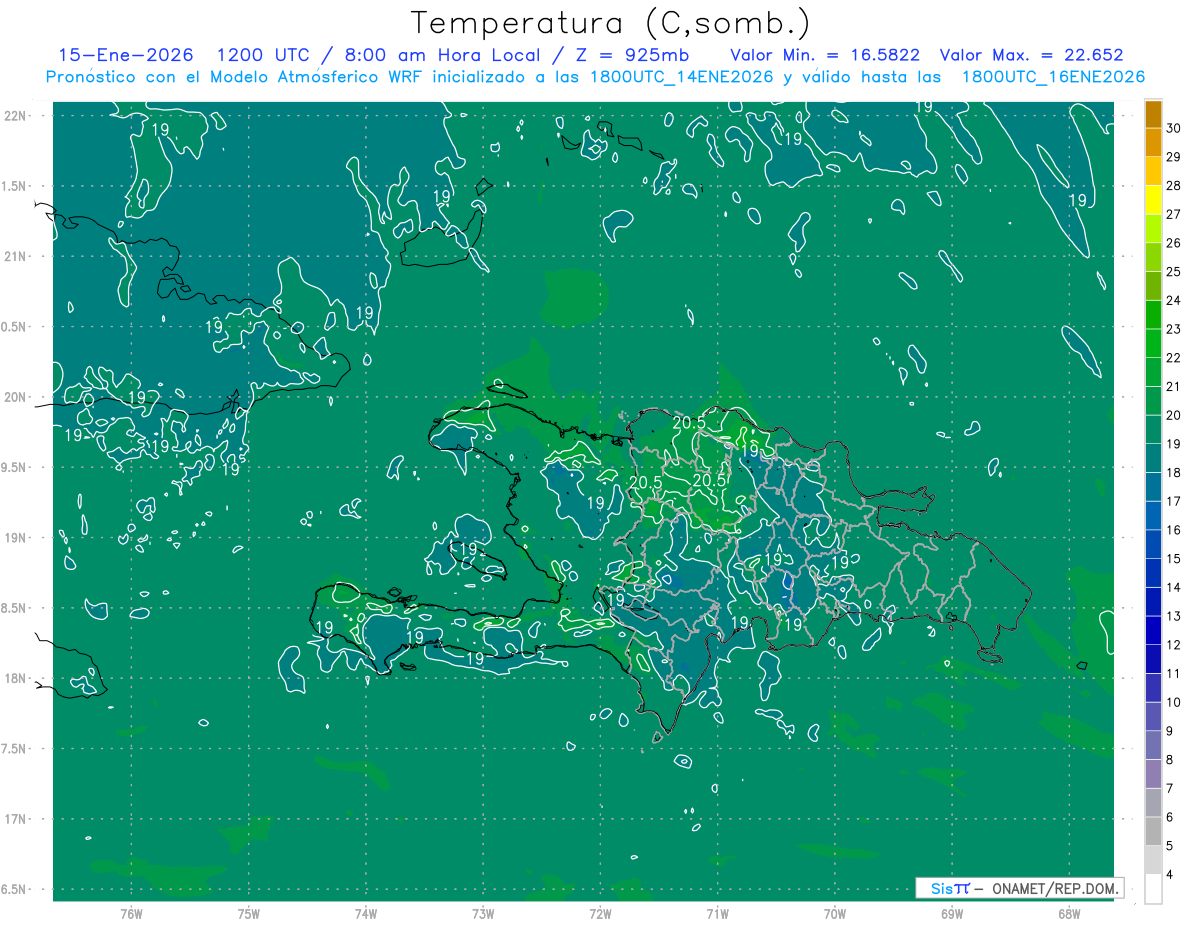The image size is (1200, 927).
Task: Click the '22N' latitude axis label
Action: point(15,116)
